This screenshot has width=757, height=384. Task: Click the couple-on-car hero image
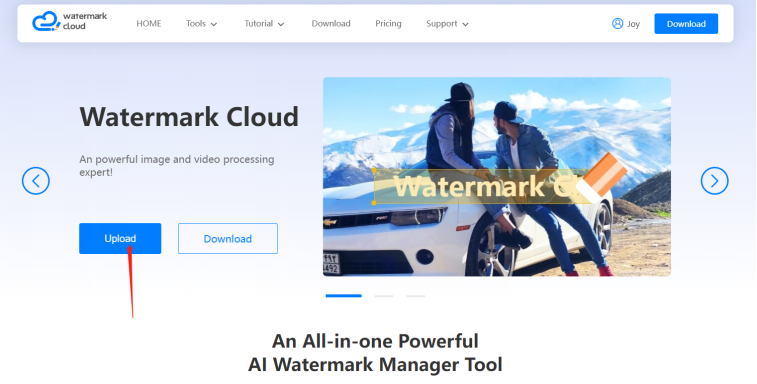pos(497,177)
